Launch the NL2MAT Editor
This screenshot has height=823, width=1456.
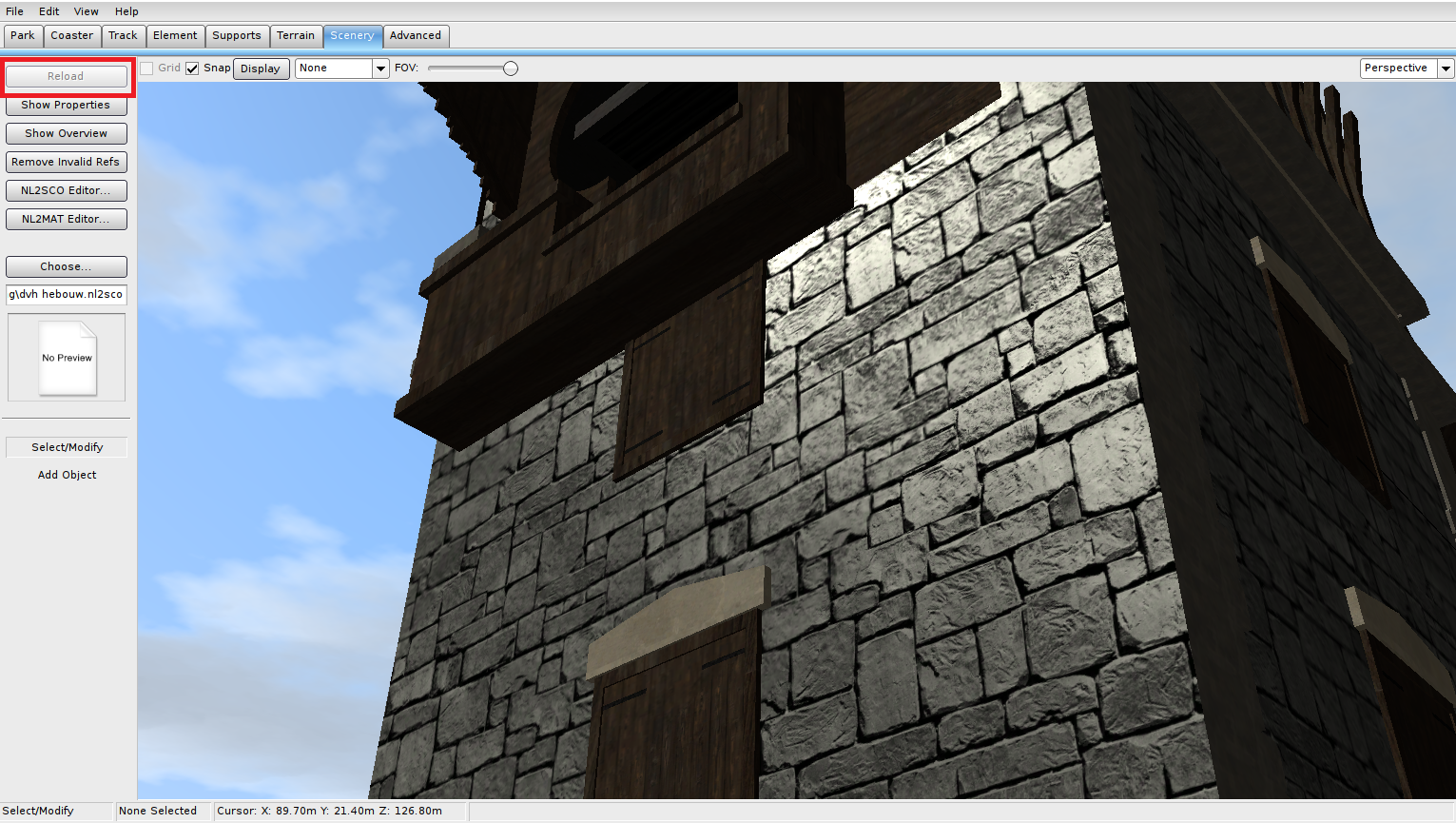pos(66,219)
